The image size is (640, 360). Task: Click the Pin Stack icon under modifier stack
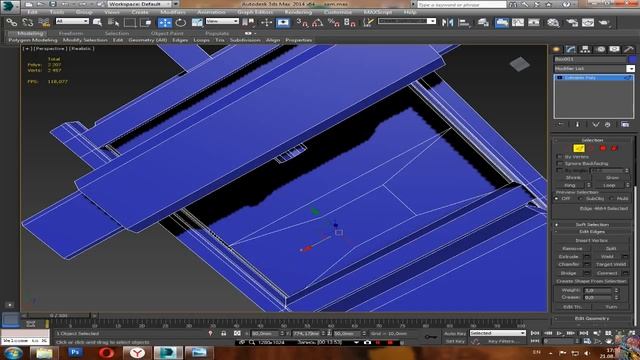(560, 124)
